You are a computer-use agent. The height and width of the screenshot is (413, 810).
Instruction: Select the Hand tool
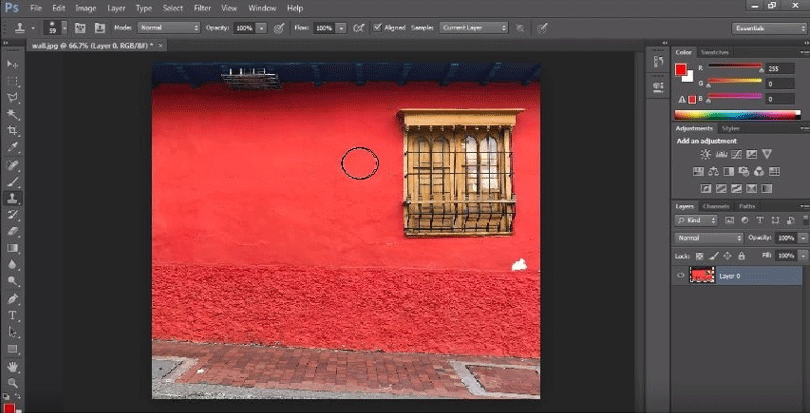click(12, 366)
